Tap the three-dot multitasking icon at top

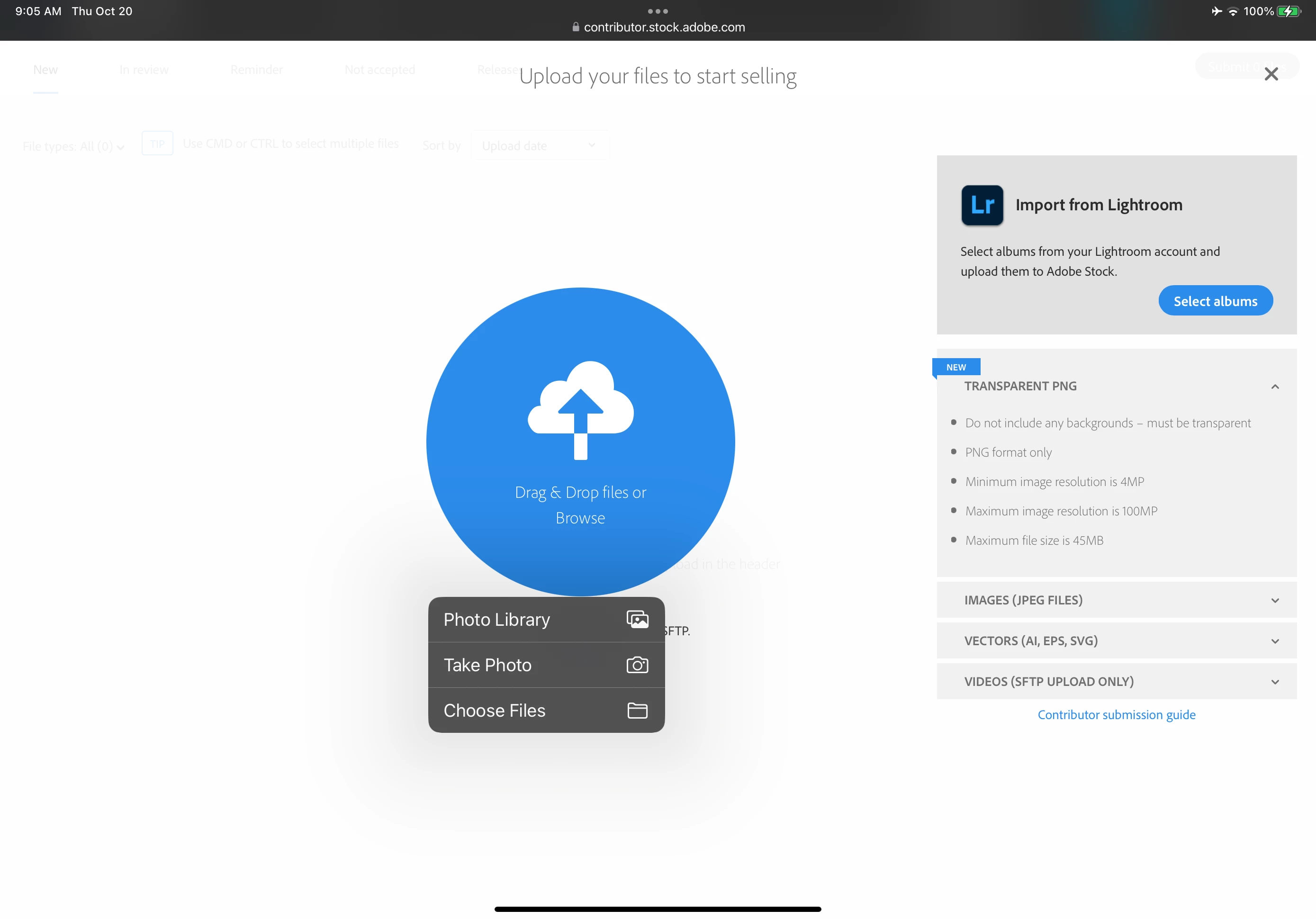pyautogui.click(x=658, y=11)
